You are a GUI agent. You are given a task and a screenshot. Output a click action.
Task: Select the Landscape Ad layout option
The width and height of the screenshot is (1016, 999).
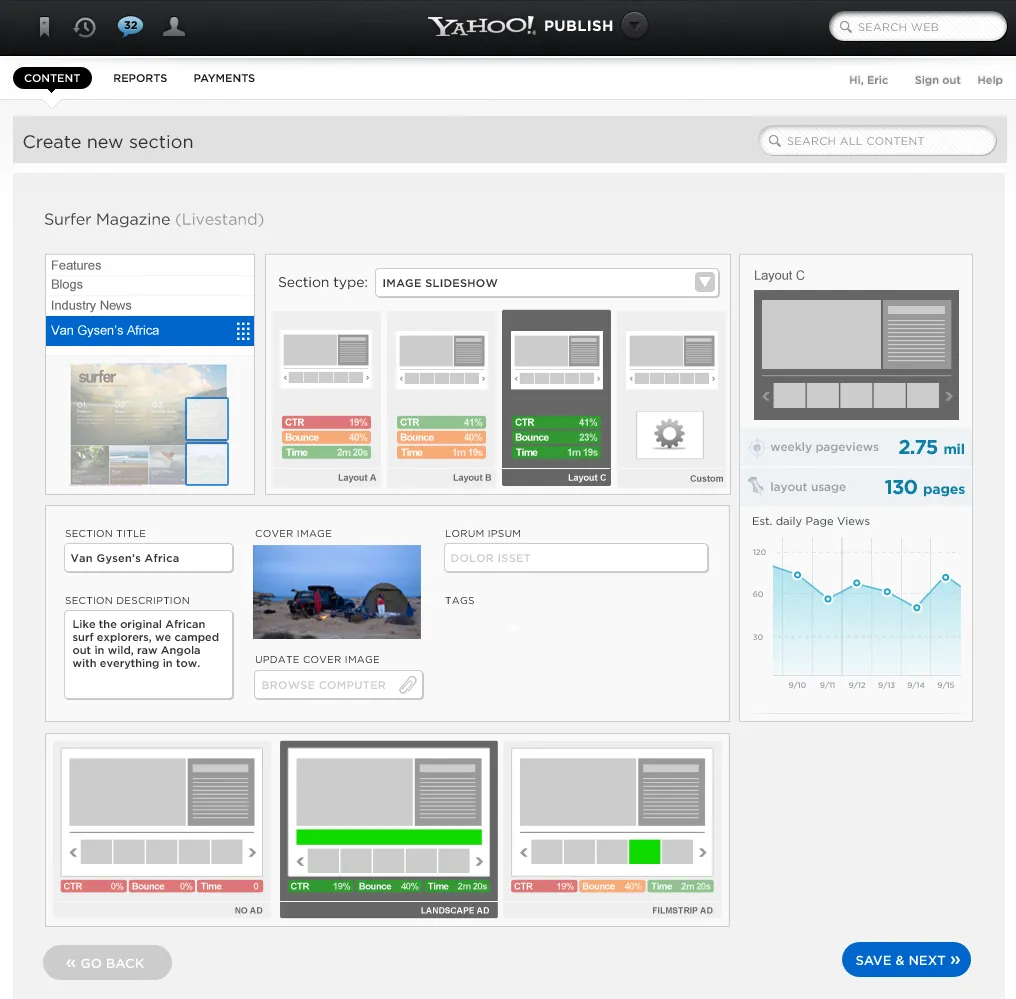coord(389,829)
